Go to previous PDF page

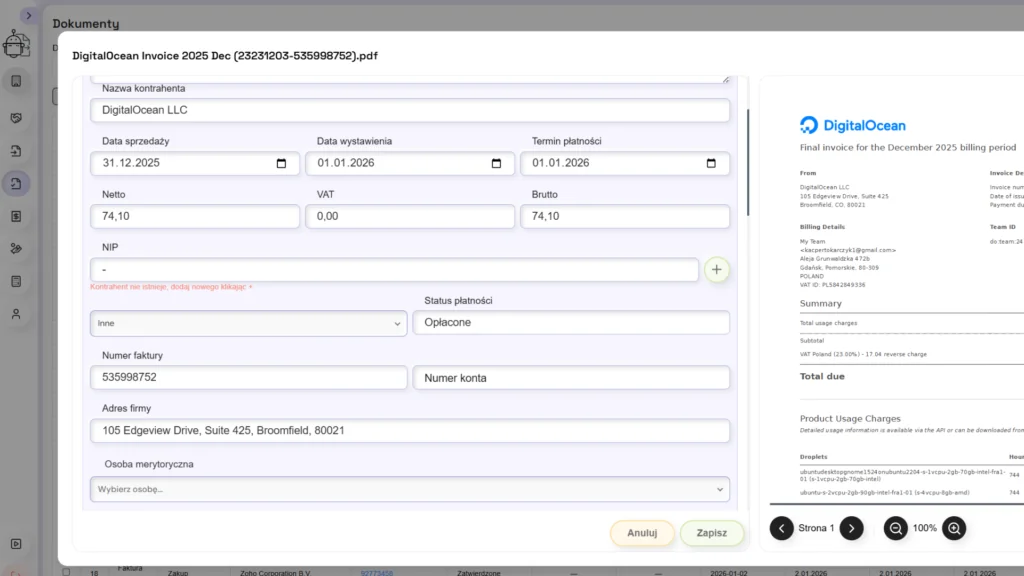coord(782,528)
